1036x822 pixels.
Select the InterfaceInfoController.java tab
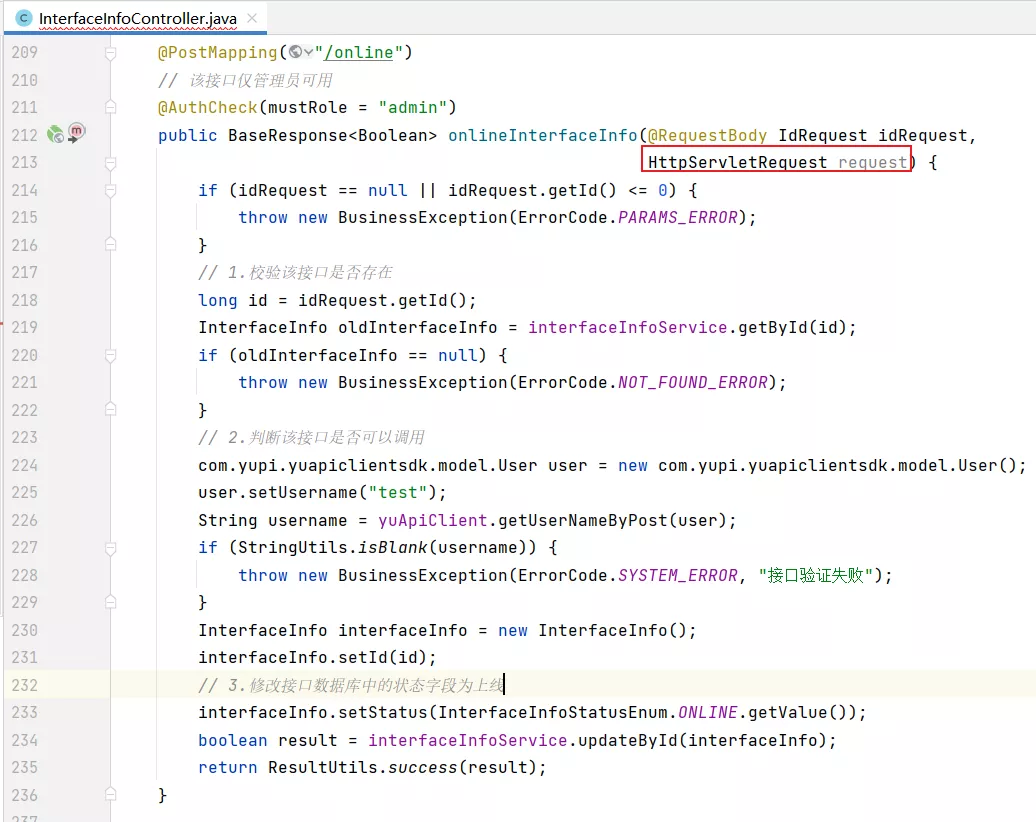[135, 19]
